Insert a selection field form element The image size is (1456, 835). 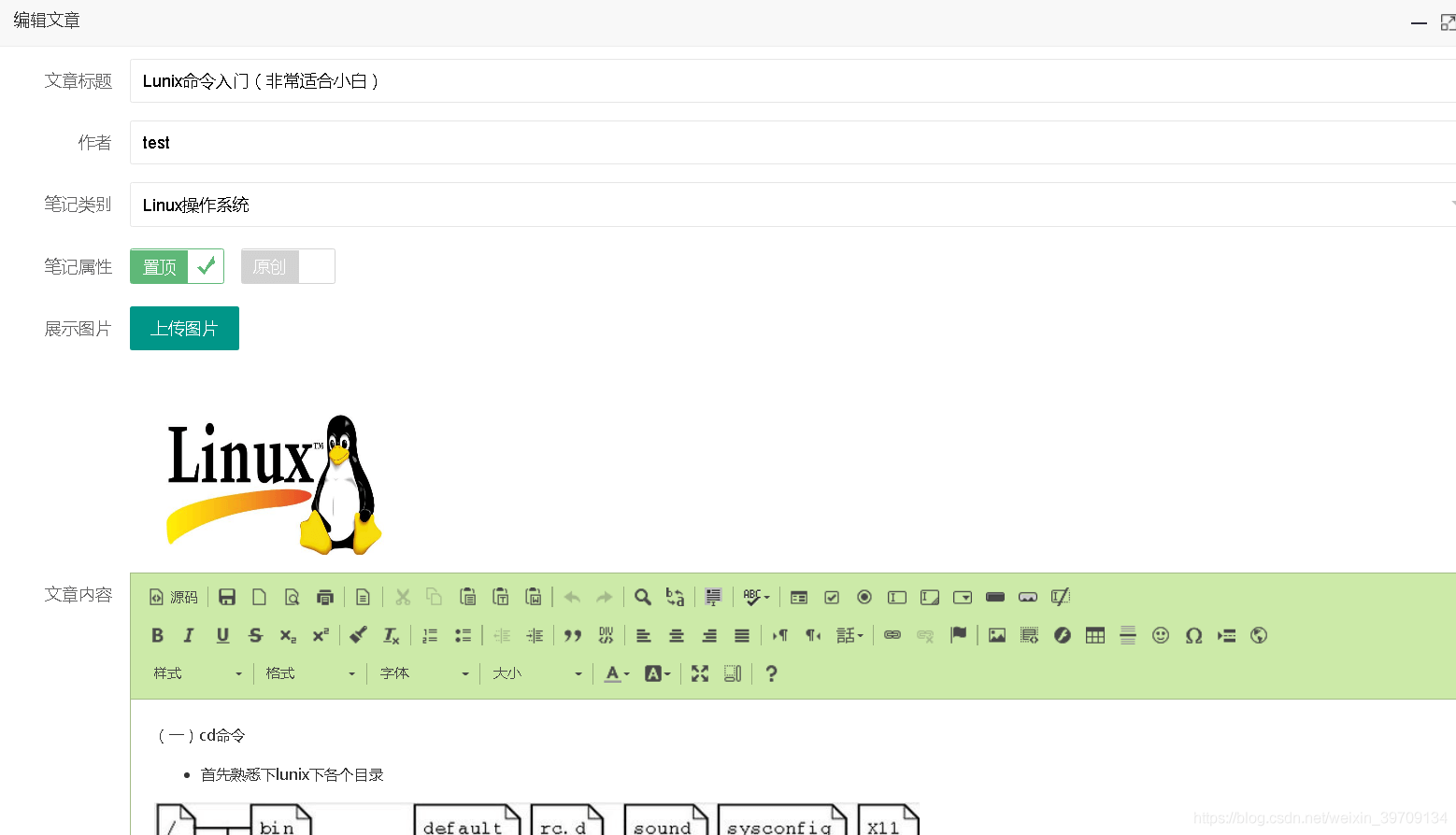pyautogui.click(x=963, y=597)
